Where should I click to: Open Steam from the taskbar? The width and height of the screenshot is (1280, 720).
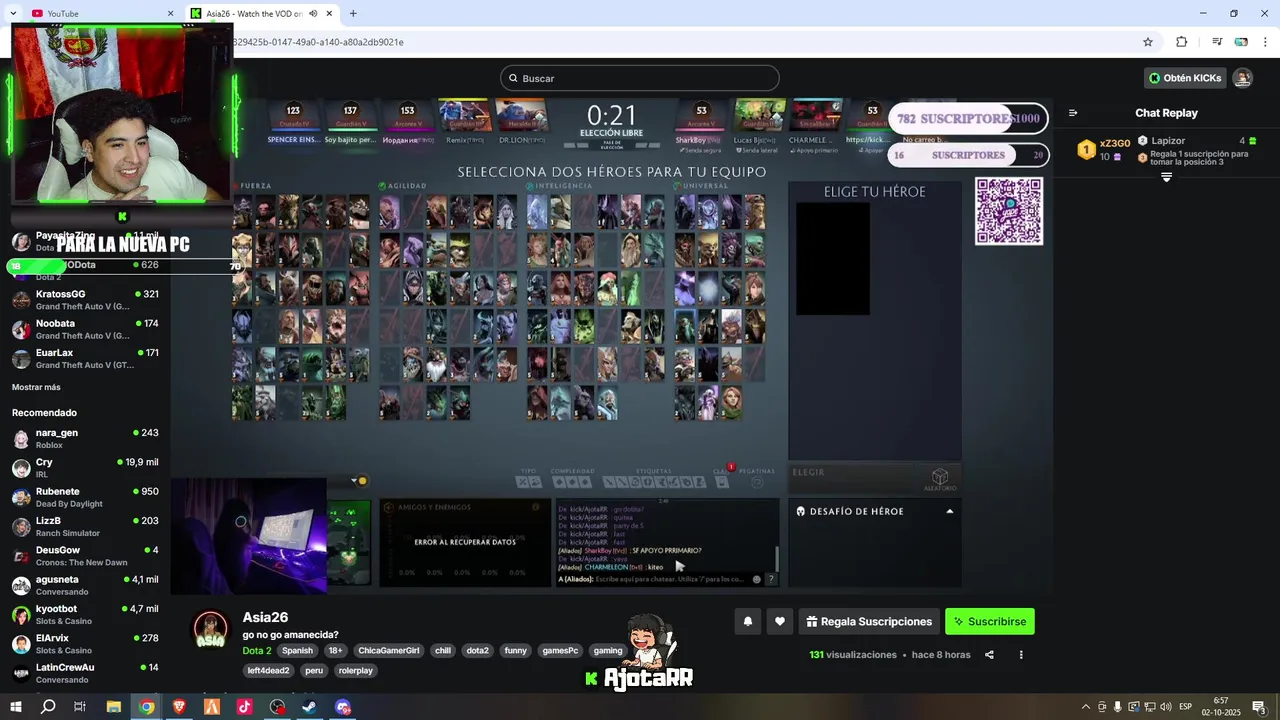(310, 707)
